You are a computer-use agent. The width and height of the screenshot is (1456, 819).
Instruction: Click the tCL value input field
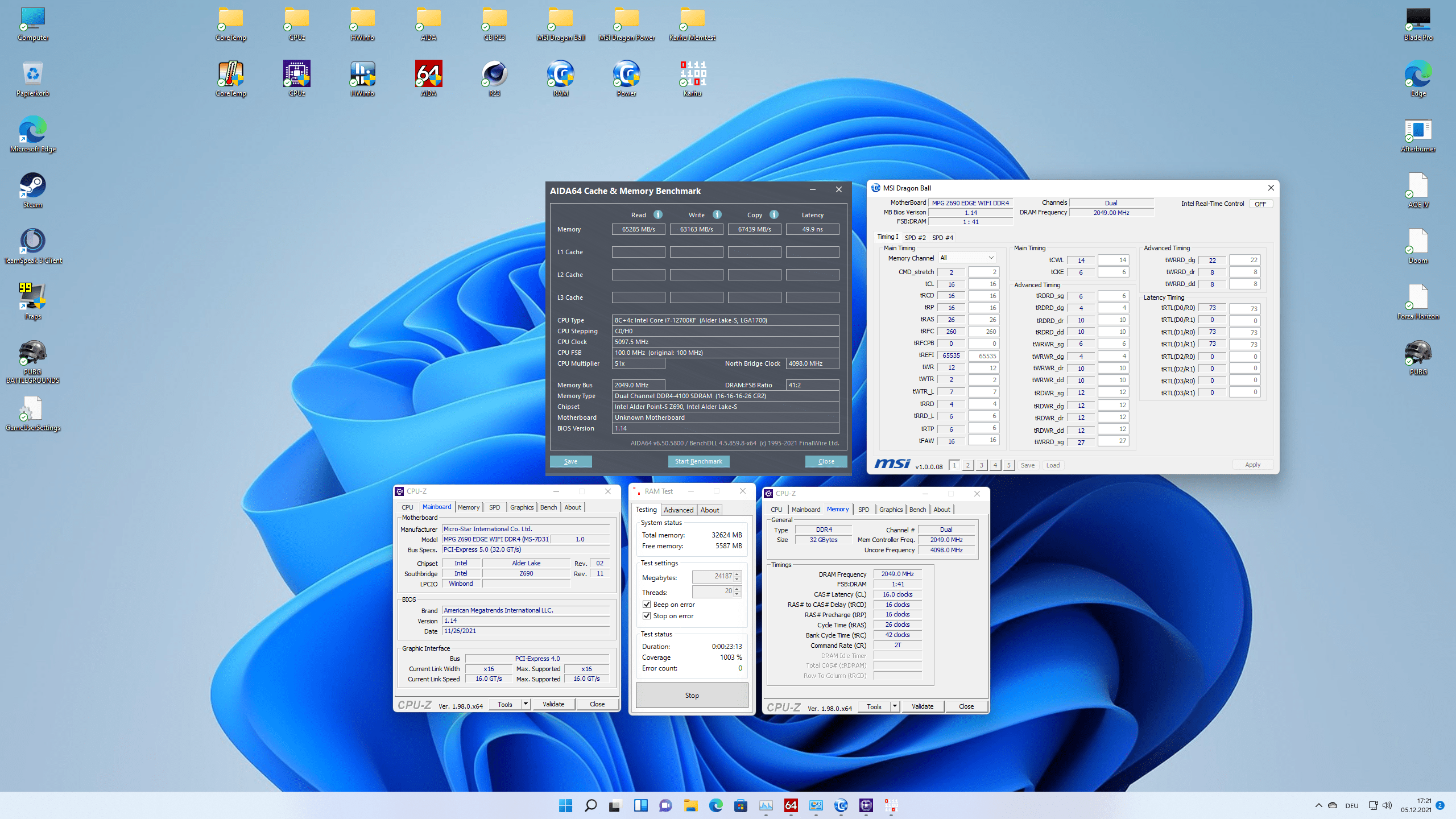(x=983, y=284)
